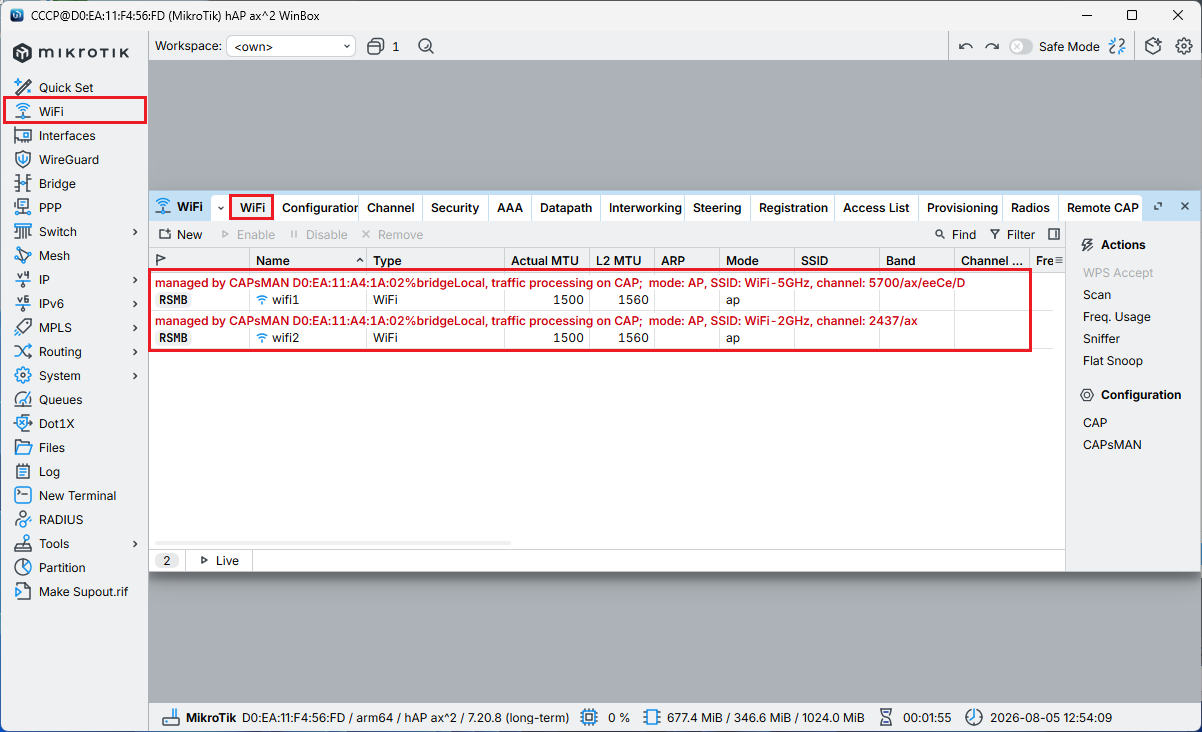Click the cube icon beside settings gear

(1153, 46)
